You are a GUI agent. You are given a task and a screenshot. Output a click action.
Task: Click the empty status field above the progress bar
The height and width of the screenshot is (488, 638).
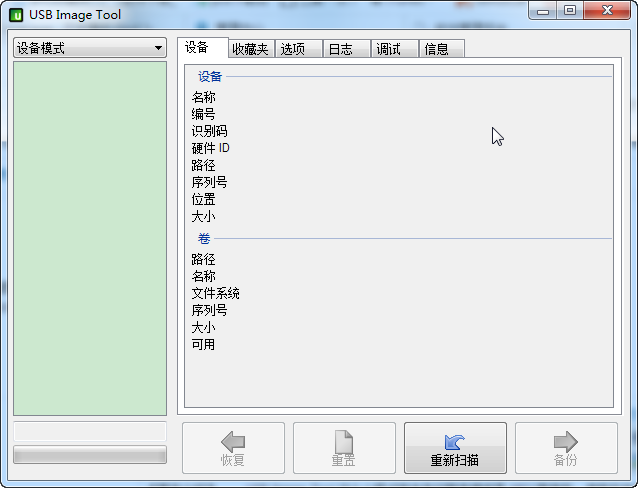[90, 431]
